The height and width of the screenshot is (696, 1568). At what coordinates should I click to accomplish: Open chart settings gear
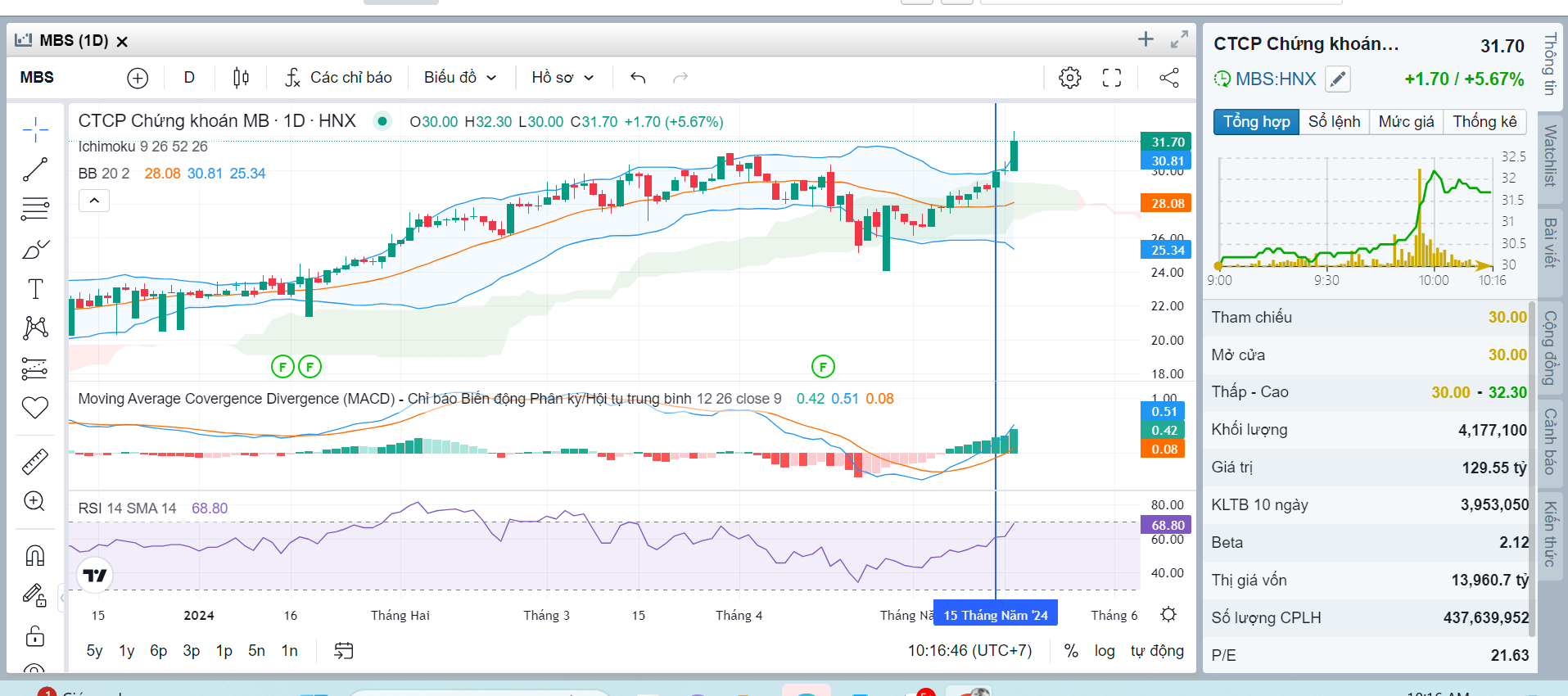(1069, 78)
